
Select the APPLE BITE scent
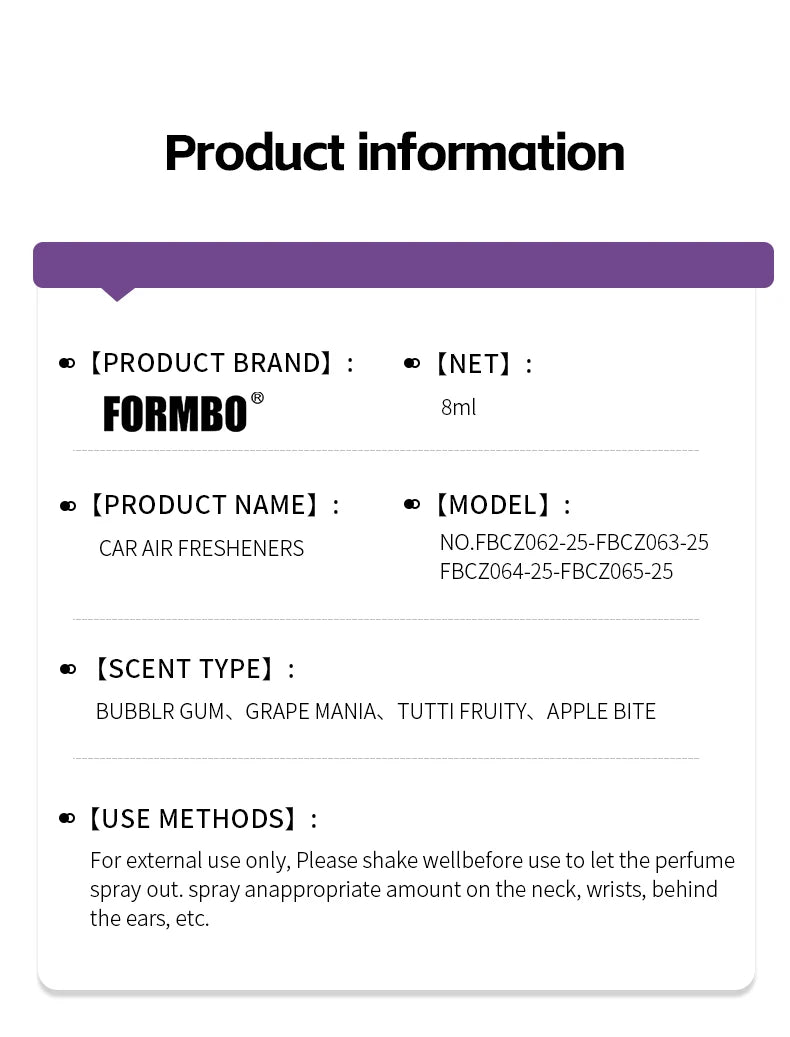click(601, 712)
